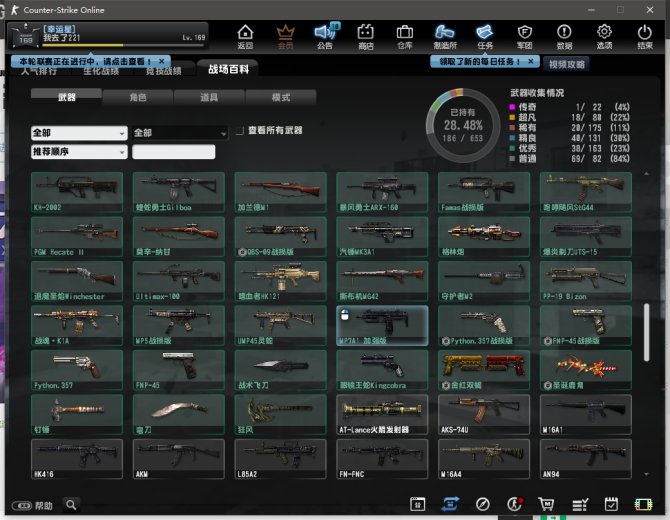Toggle the 查看所有武器 checkbox
The width and height of the screenshot is (670, 520).
click(x=240, y=130)
